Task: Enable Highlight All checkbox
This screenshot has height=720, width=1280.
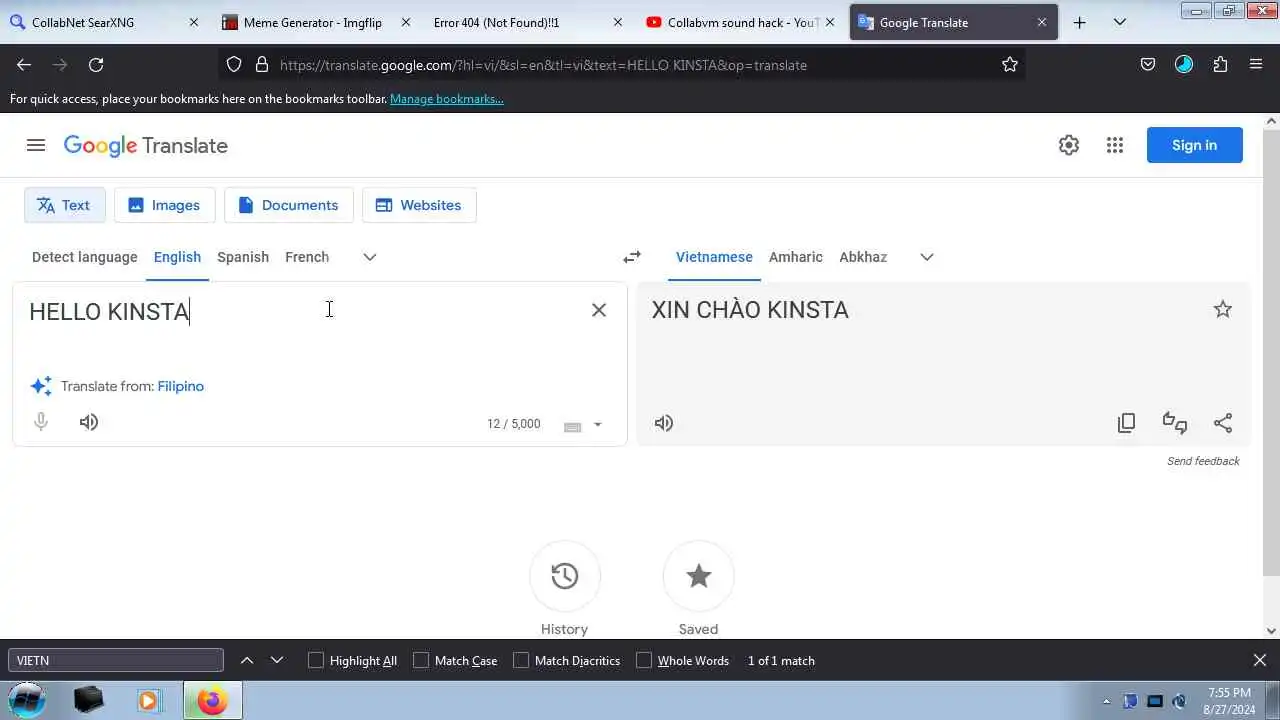Action: [316, 660]
